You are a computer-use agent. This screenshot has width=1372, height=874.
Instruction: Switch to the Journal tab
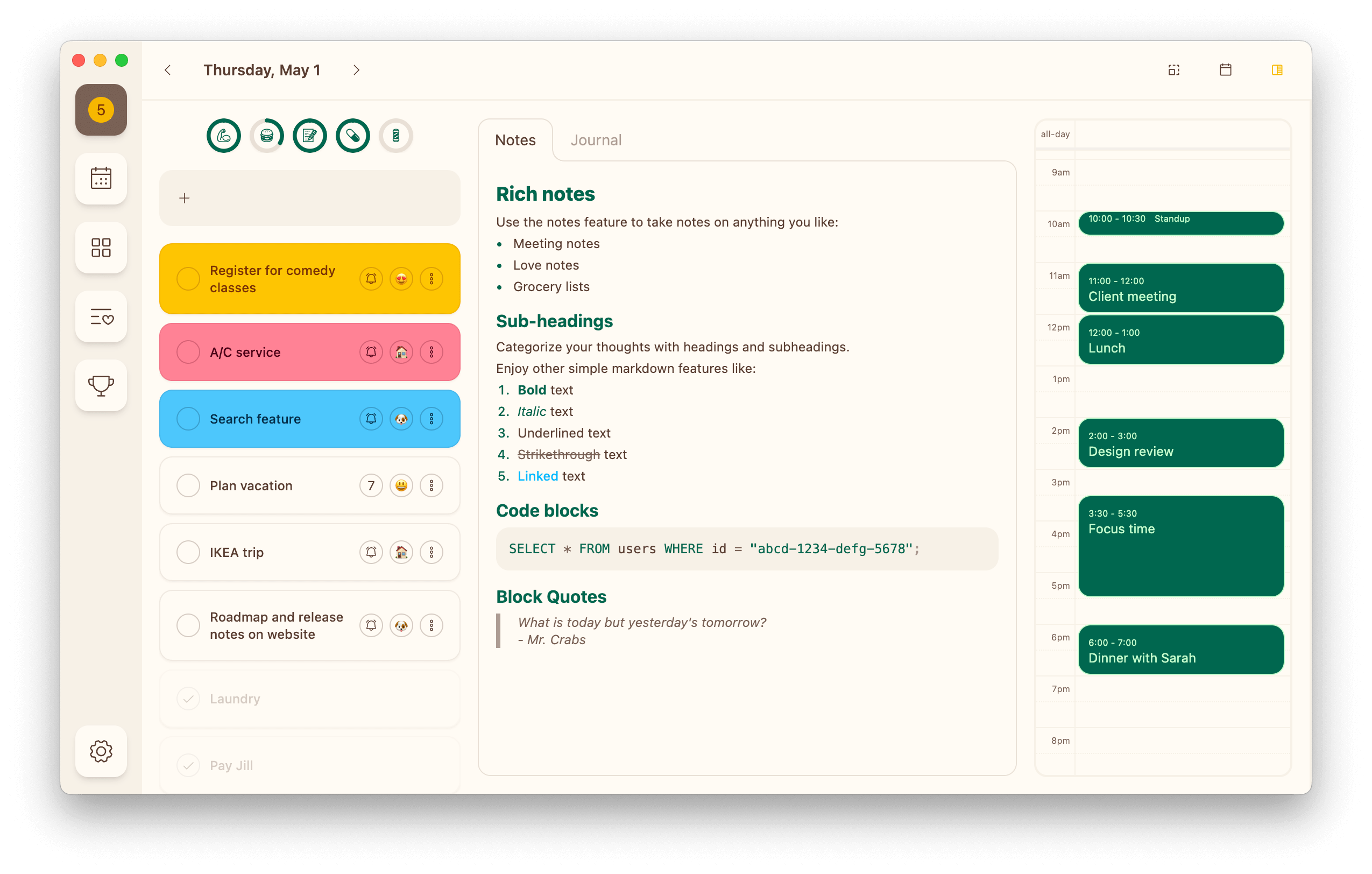tap(596, 140)
